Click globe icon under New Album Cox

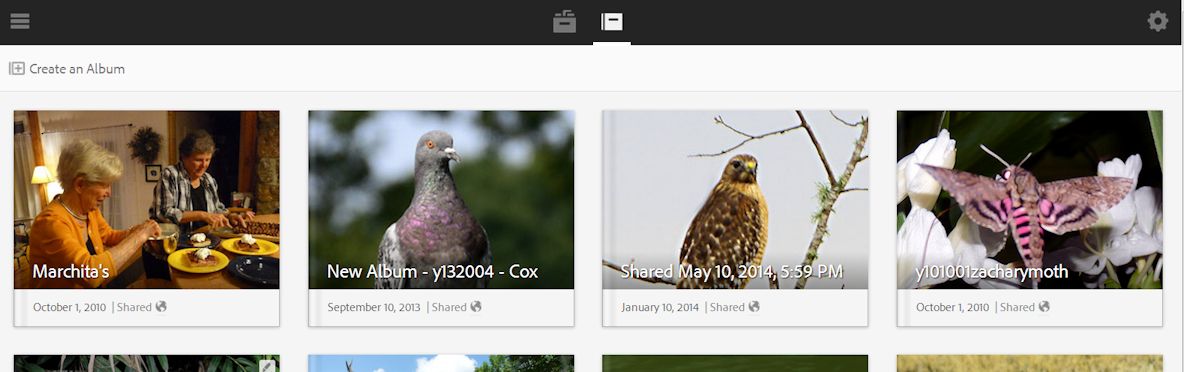point(476,307)
